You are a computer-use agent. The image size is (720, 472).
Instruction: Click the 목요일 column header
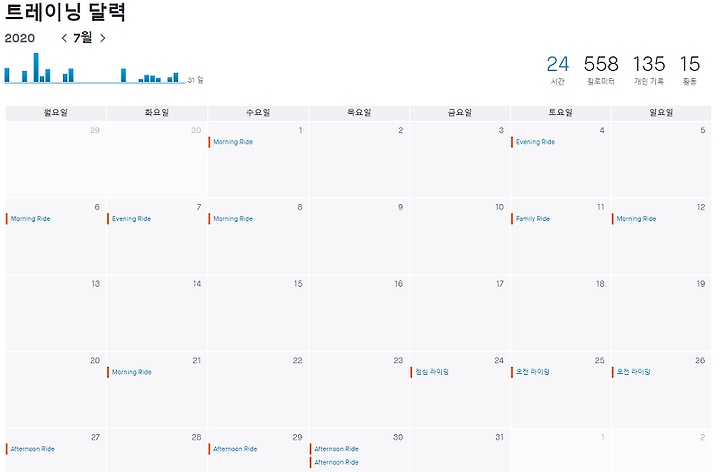click(x=359, y=112)
